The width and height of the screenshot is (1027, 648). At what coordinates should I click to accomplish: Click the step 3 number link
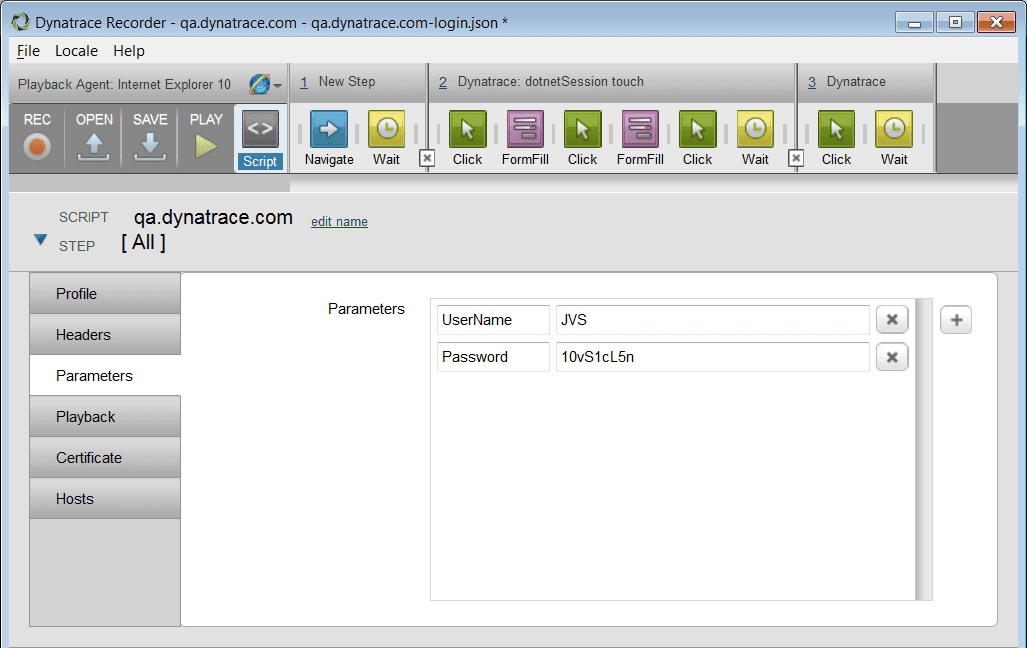pyautogui.click(x=812, y=83)
